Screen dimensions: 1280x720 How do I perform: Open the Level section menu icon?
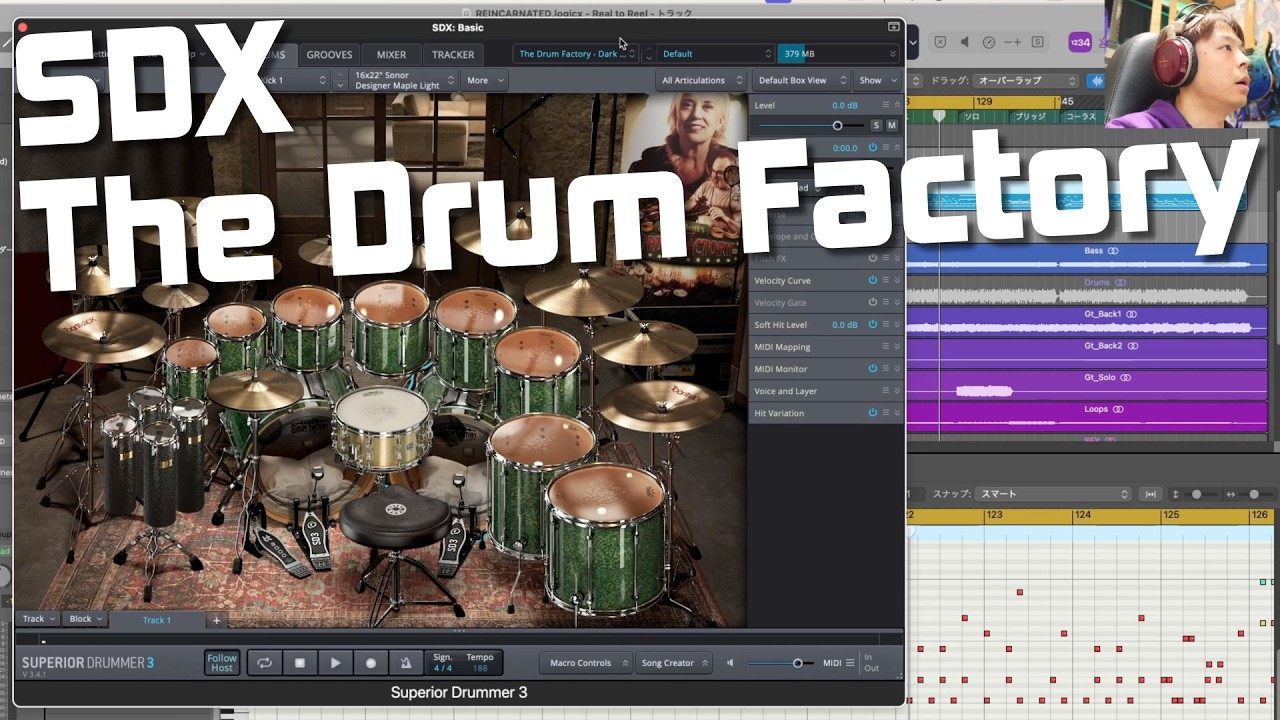885,105
